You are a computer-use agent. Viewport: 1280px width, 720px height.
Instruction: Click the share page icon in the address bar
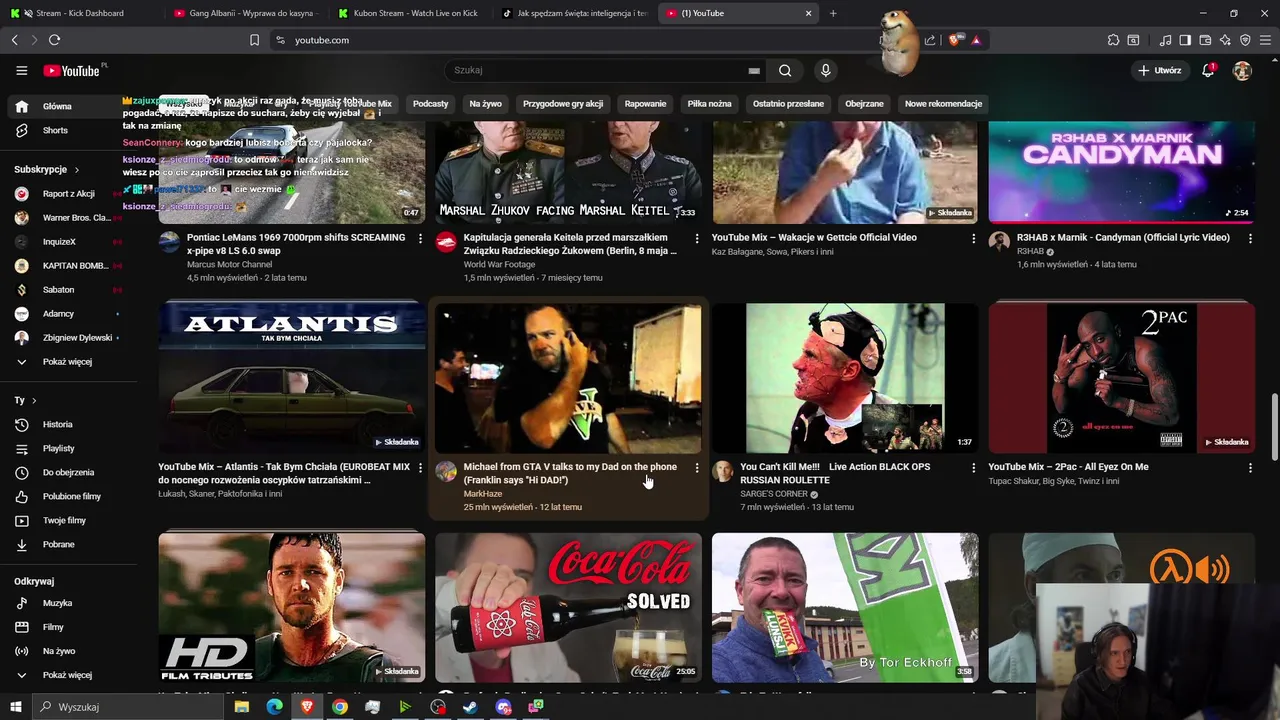(x=930, y=40)
